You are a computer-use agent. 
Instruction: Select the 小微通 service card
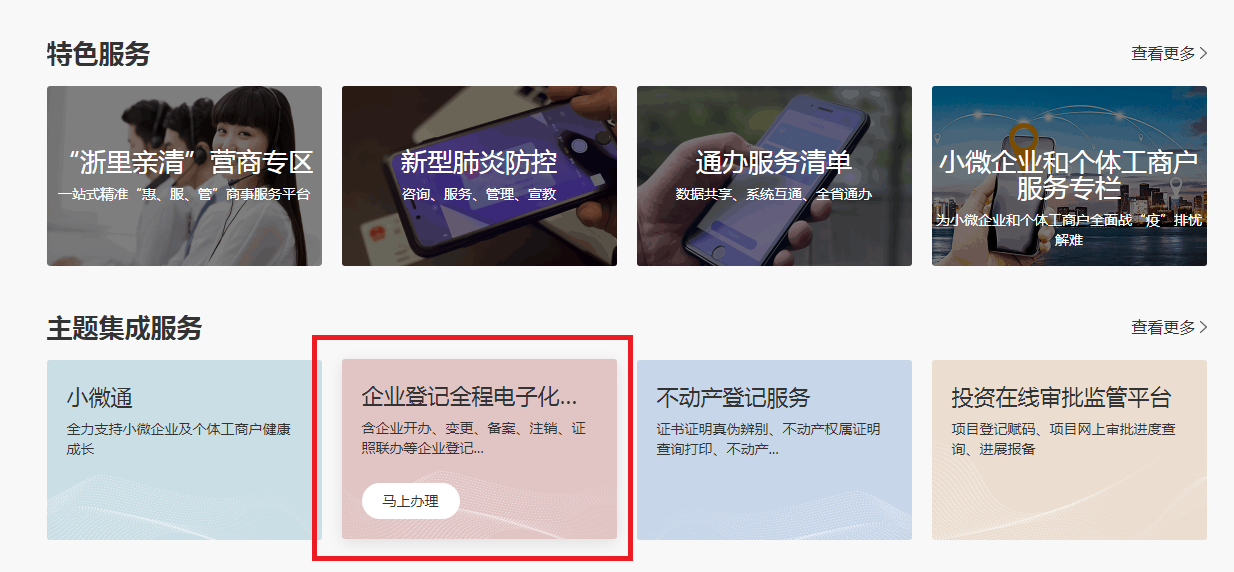pos(184,450)
